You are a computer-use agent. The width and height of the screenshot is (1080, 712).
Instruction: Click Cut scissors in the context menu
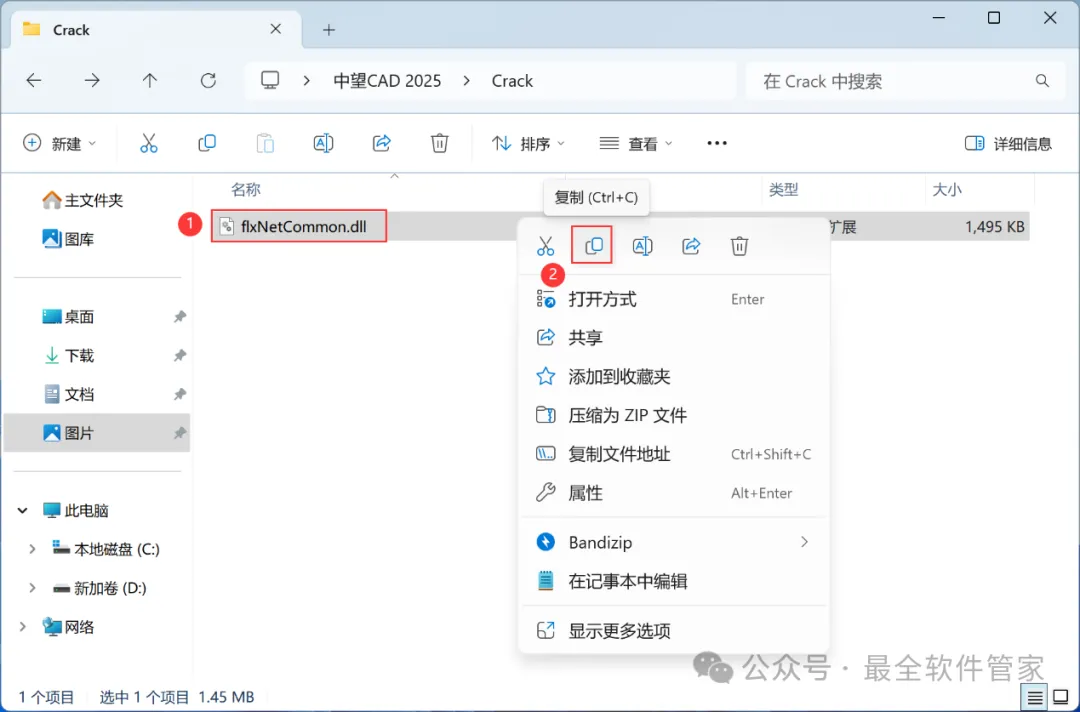[x=546, y=246]
